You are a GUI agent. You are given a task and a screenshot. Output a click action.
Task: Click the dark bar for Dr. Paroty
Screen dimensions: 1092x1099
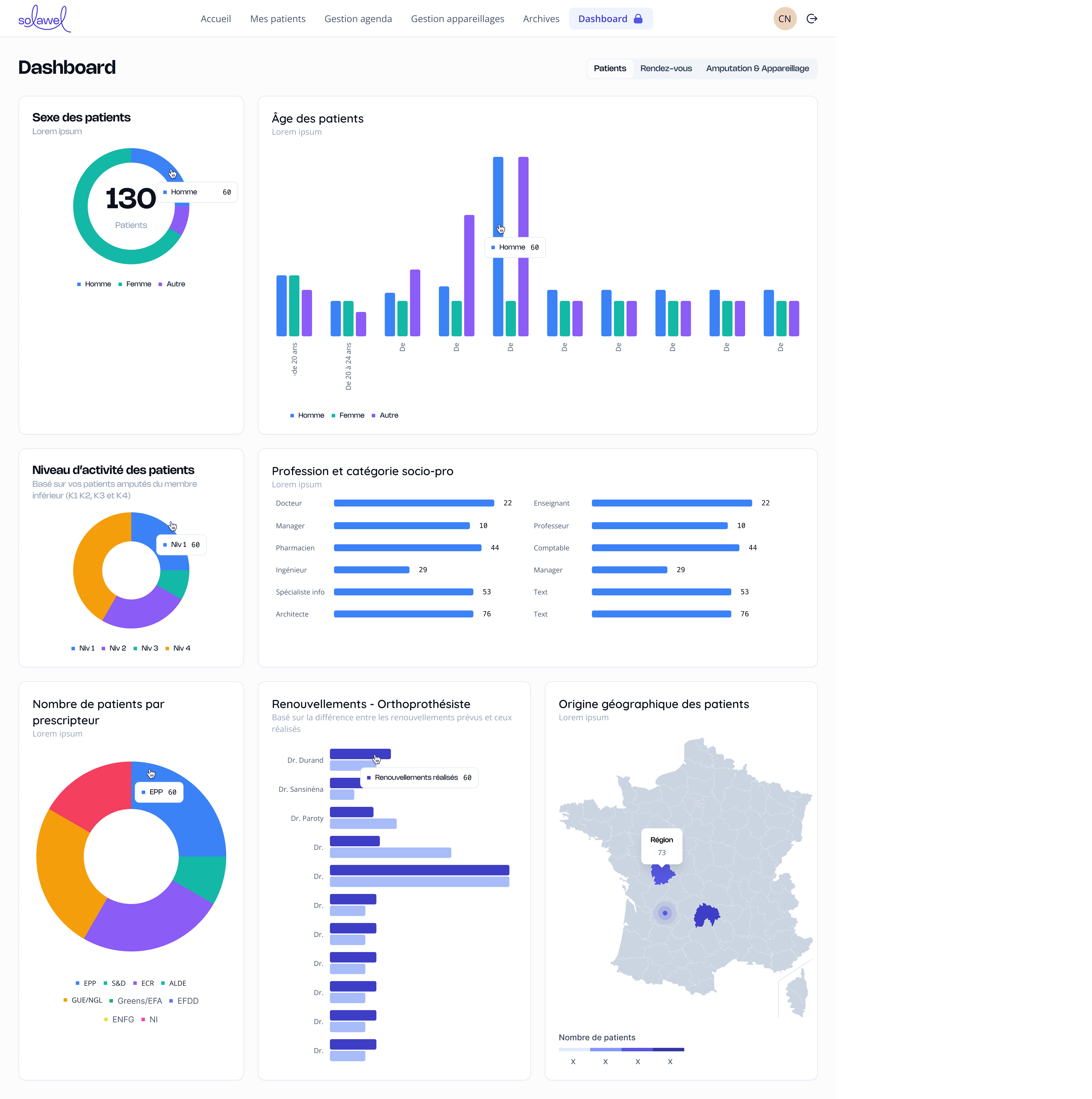coord(351,812)
